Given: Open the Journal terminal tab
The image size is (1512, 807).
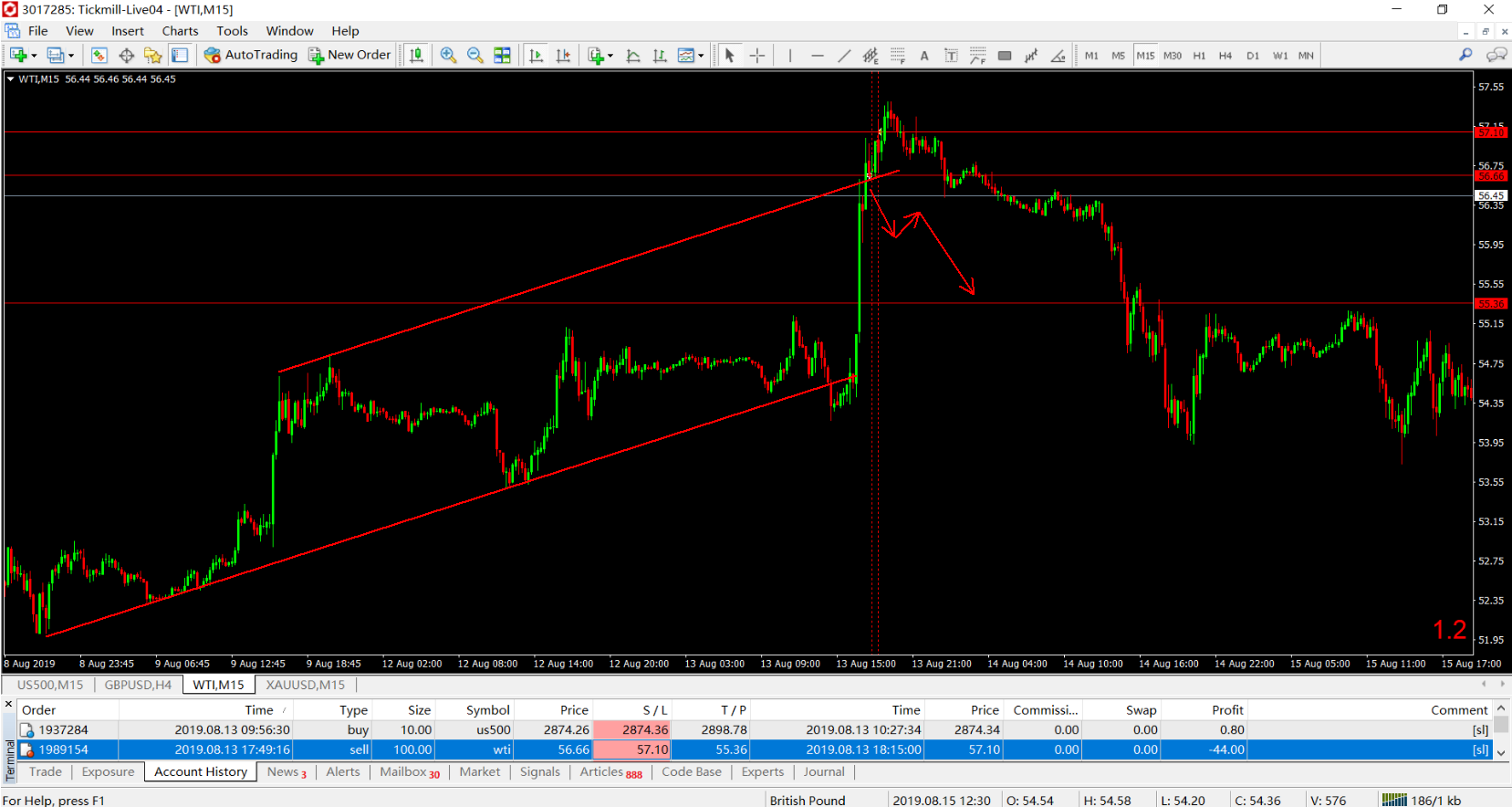Looking at the screenshot, I should point(824,772).
